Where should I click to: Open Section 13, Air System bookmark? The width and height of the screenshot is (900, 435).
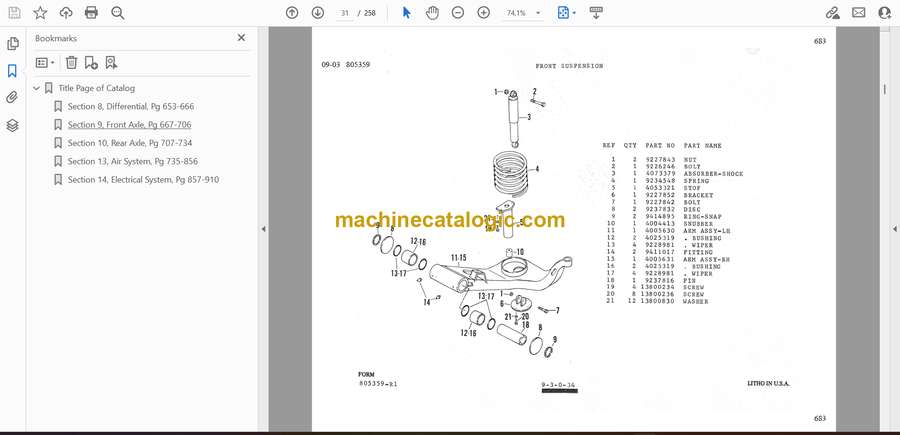pyautogui.click(x=133, y=161)
